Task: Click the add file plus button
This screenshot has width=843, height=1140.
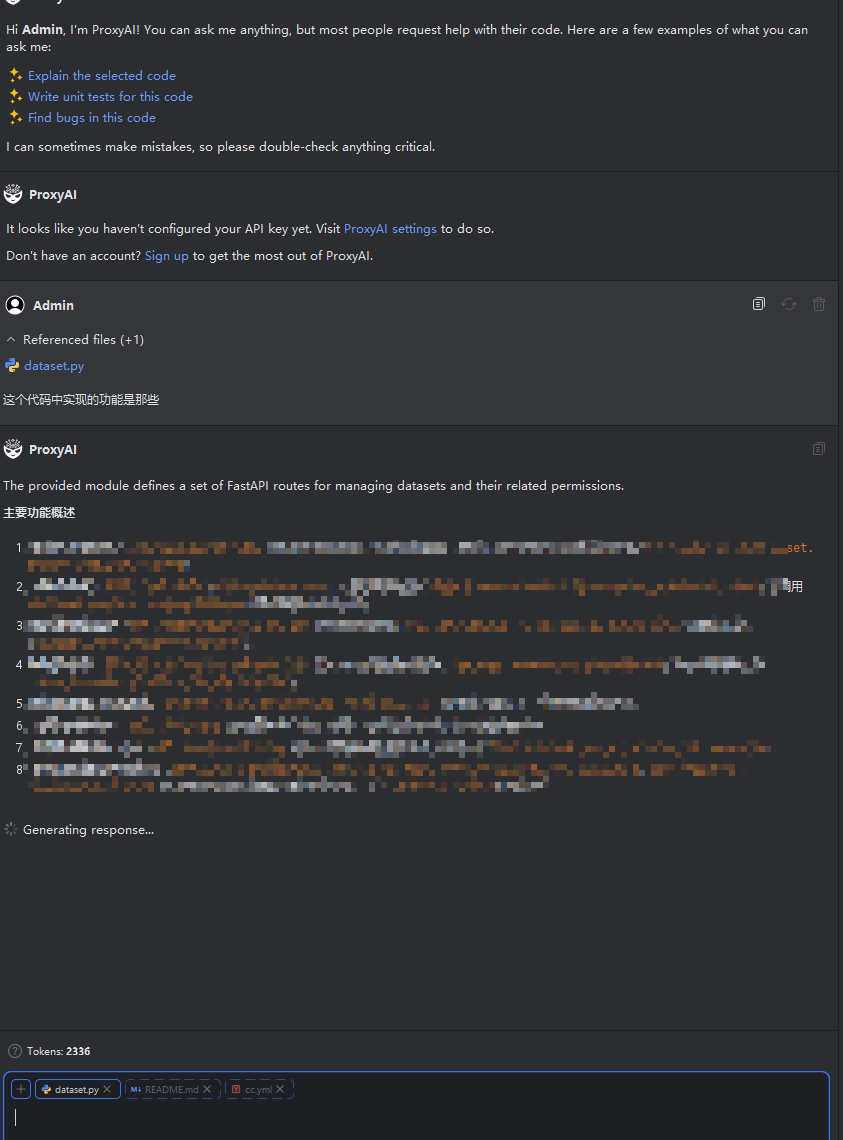Action: point(21,1089)
